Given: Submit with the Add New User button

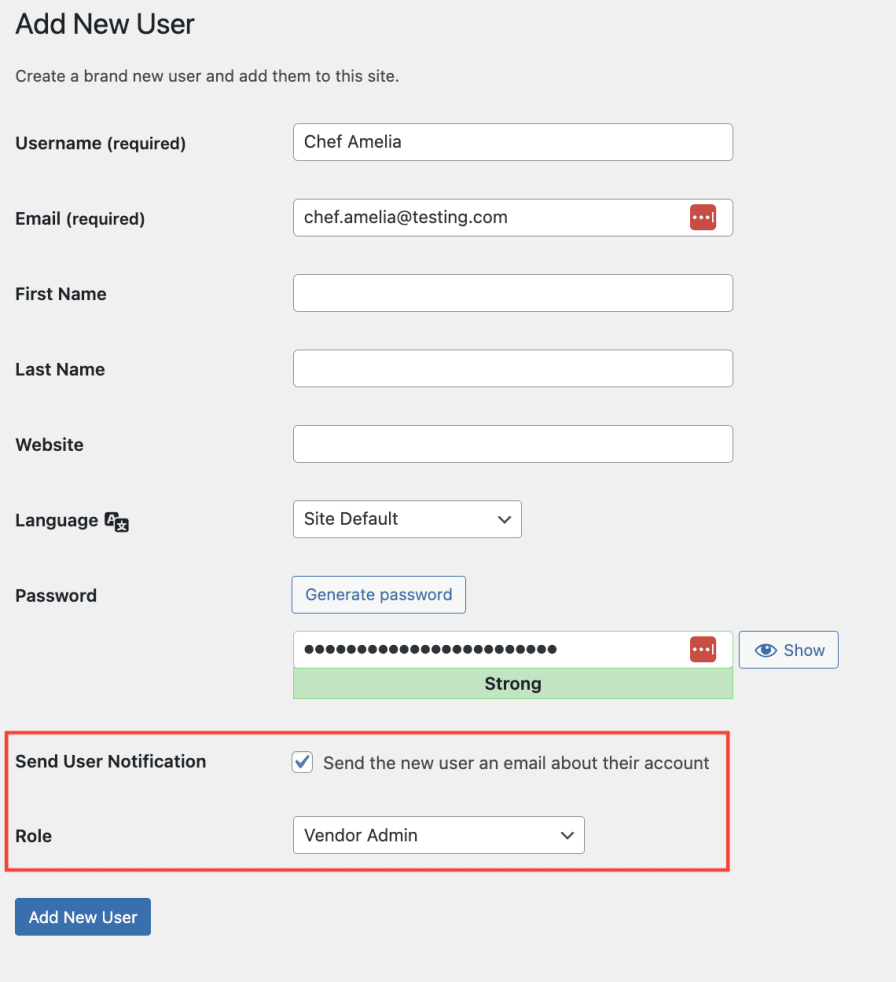Looking at the screenshot, I should [x=83, y=917].
